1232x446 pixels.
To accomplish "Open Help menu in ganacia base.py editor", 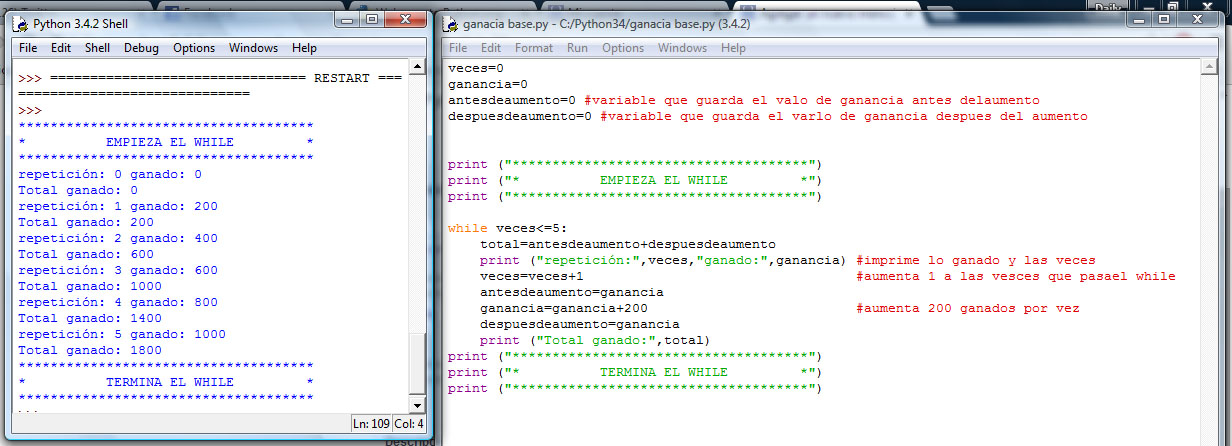I will click(733, 48).
